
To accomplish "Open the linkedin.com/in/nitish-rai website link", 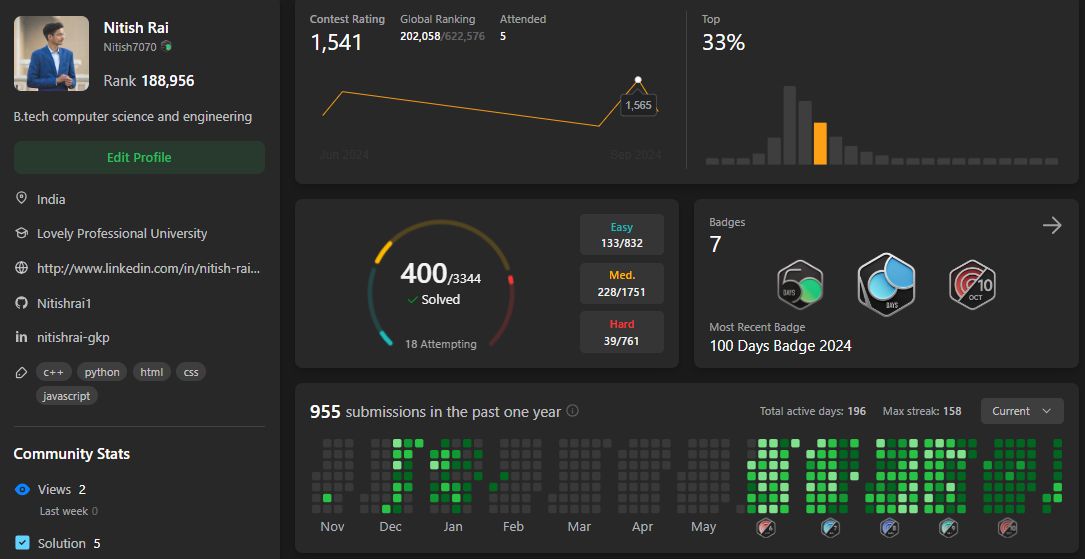I will tap(149, 268).
